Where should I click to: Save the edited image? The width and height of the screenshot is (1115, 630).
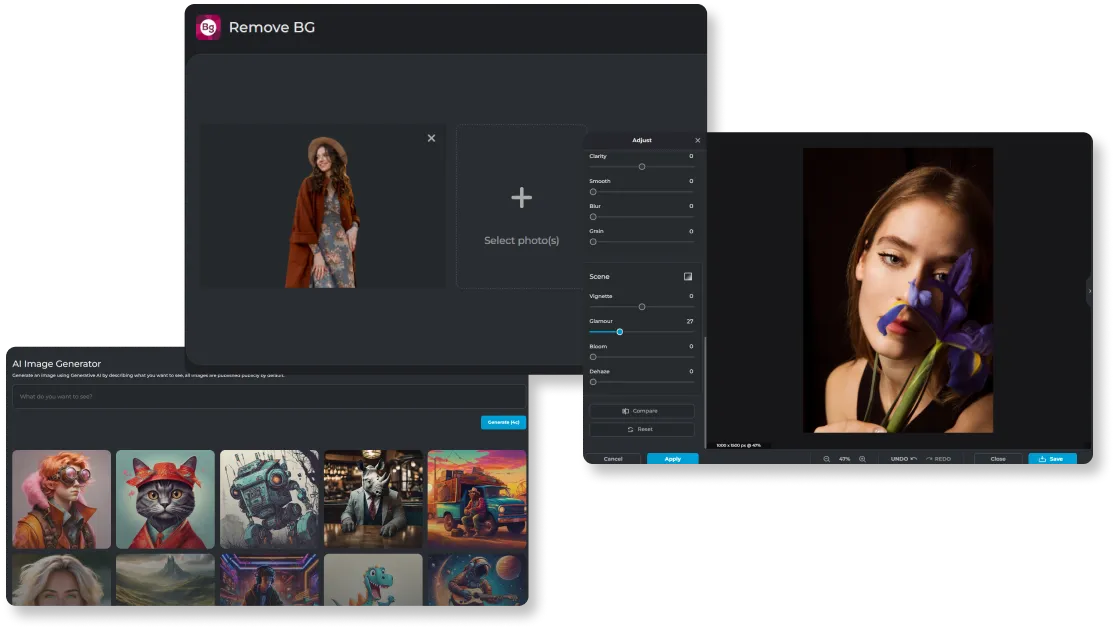click(x=1052, y=459)
